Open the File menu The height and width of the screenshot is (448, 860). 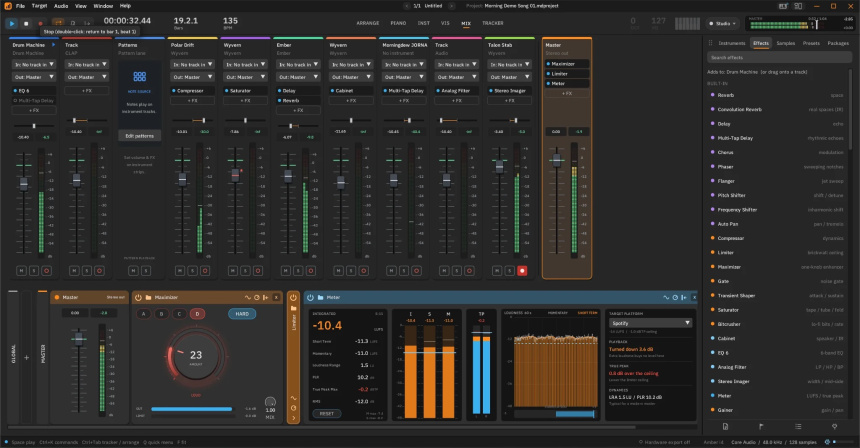pos(20,6)
